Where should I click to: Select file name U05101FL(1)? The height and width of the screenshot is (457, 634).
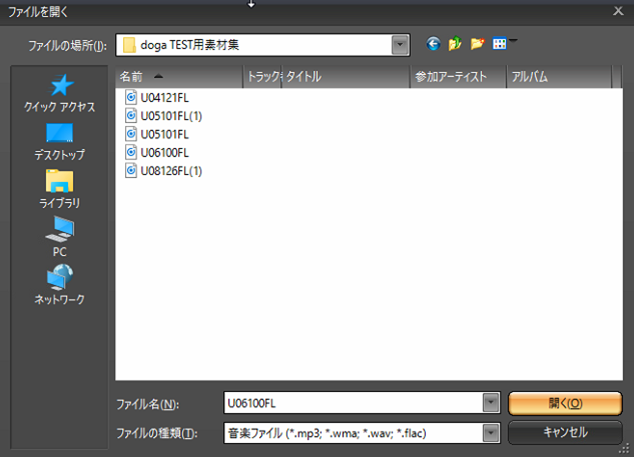click(171, 116)
